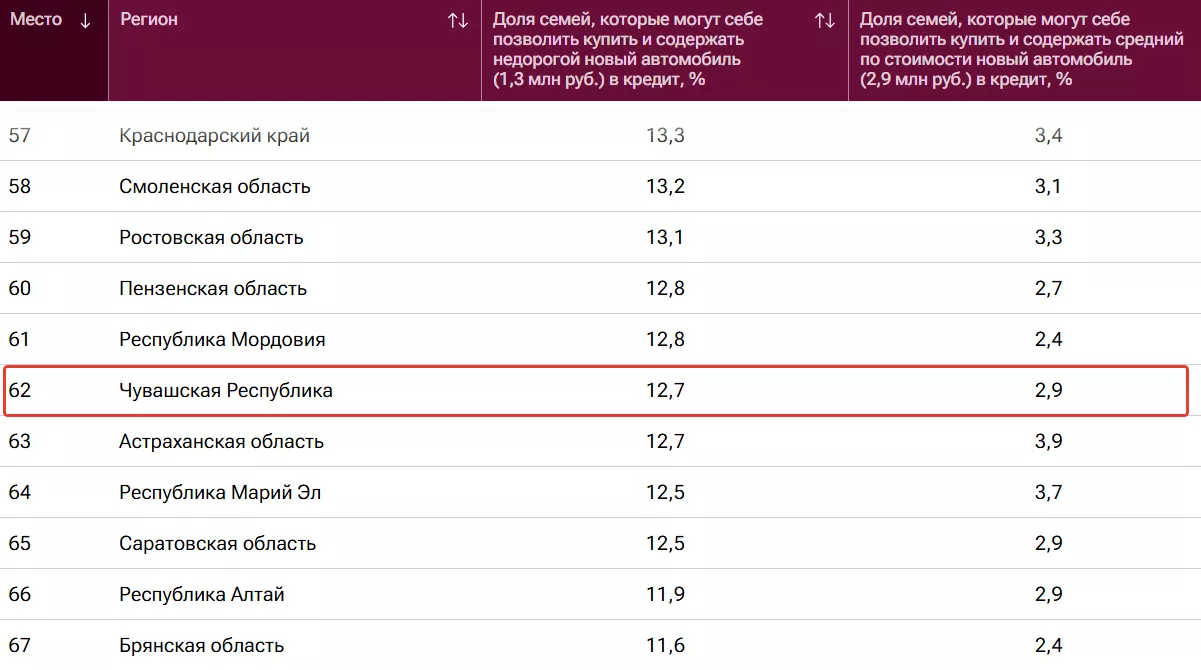Select Пензенская область in the table
The image size is (1201, 670).
point(213,289)
